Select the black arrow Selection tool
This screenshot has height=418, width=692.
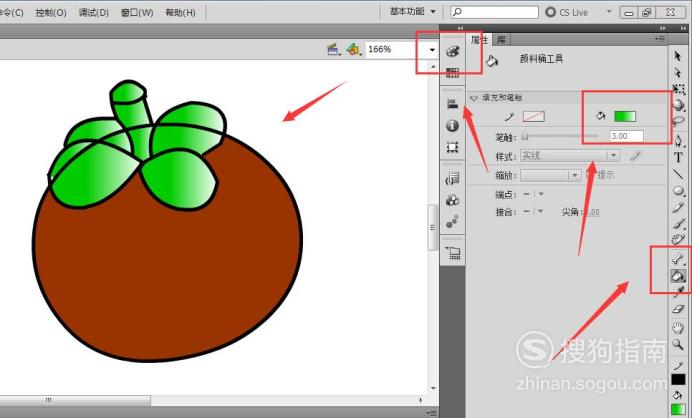(x=678, y=56)
